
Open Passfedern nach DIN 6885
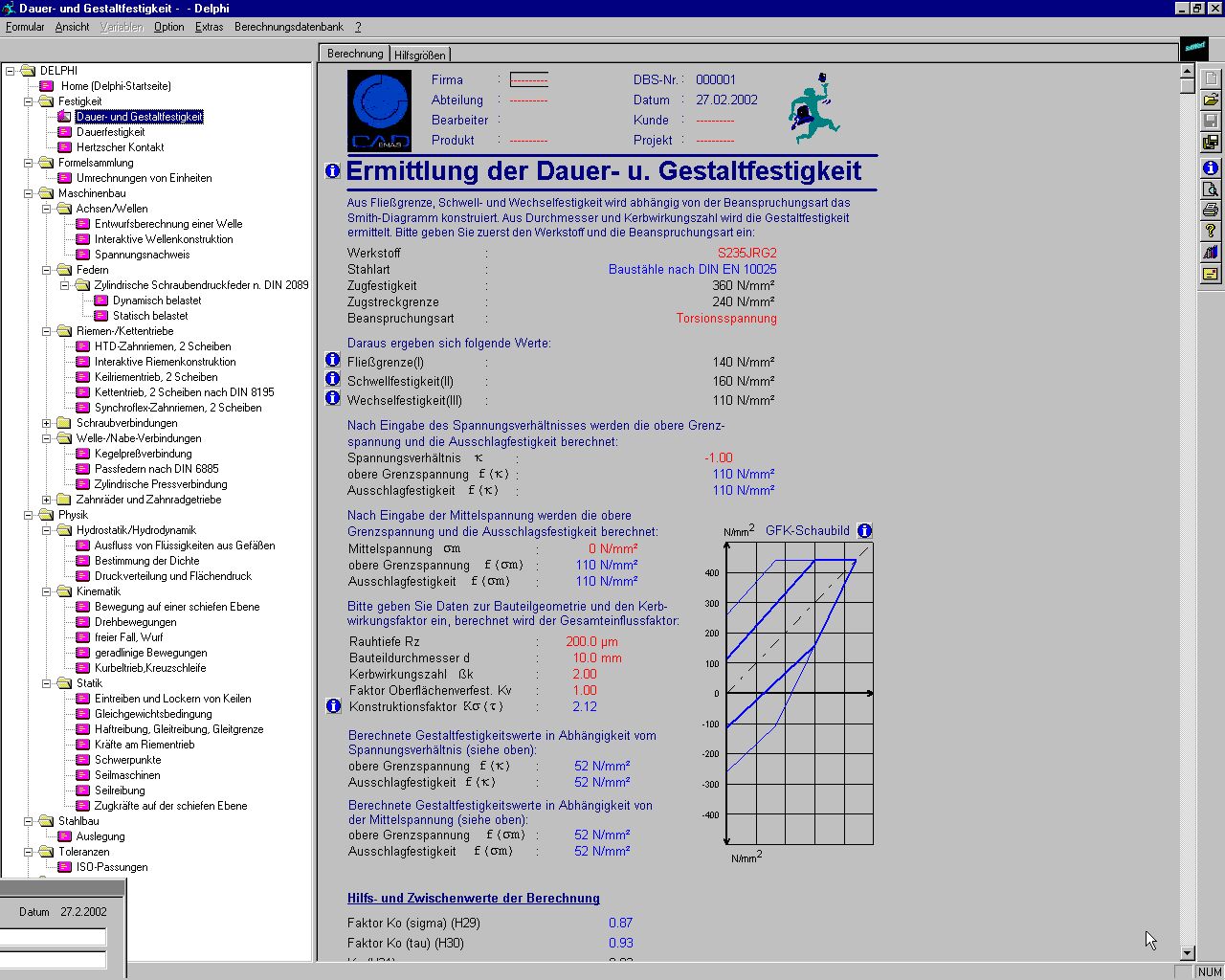click(x=157, y=469)
